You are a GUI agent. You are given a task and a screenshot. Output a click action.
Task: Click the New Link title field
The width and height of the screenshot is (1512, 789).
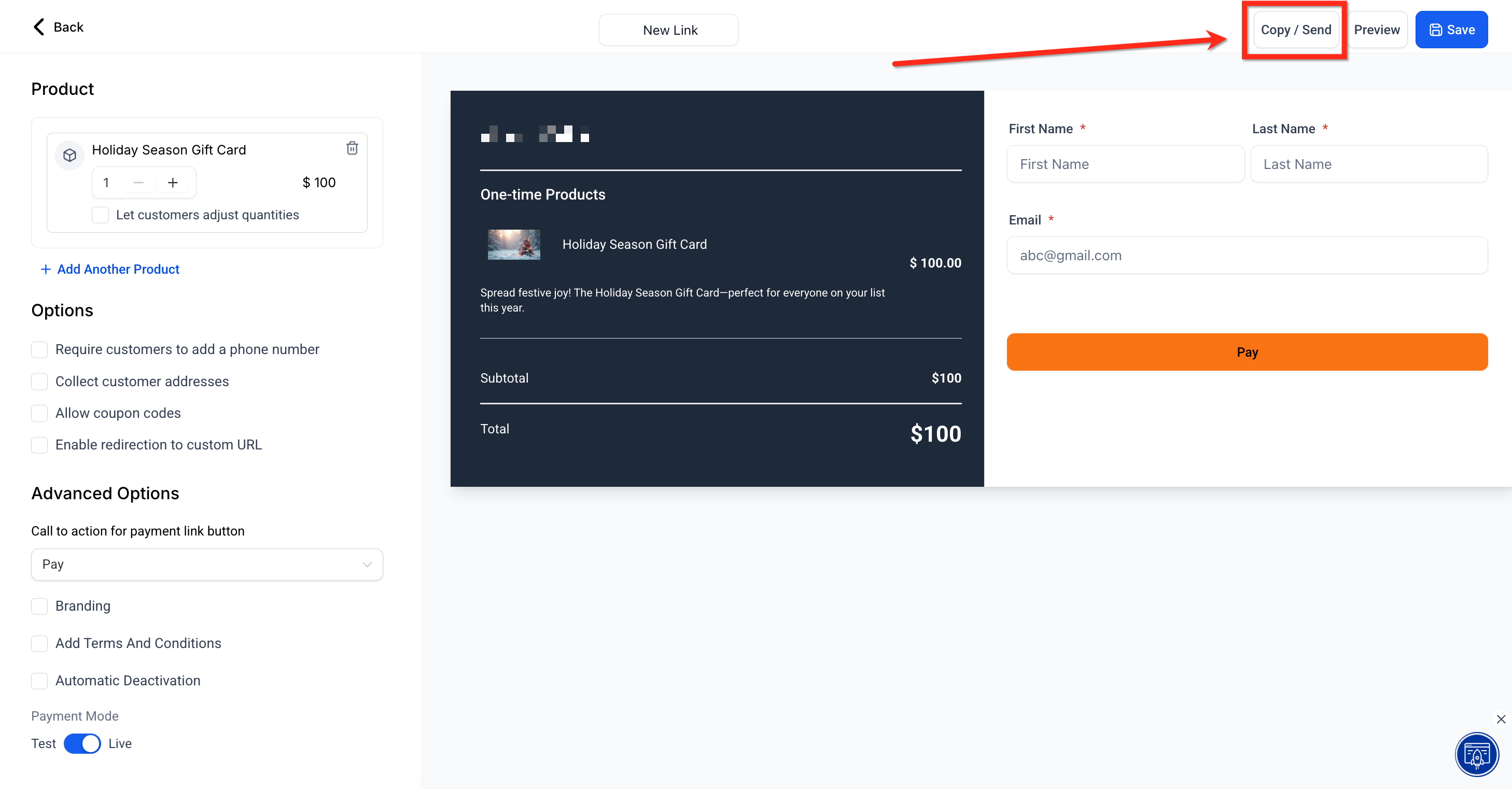pos(668,30)
